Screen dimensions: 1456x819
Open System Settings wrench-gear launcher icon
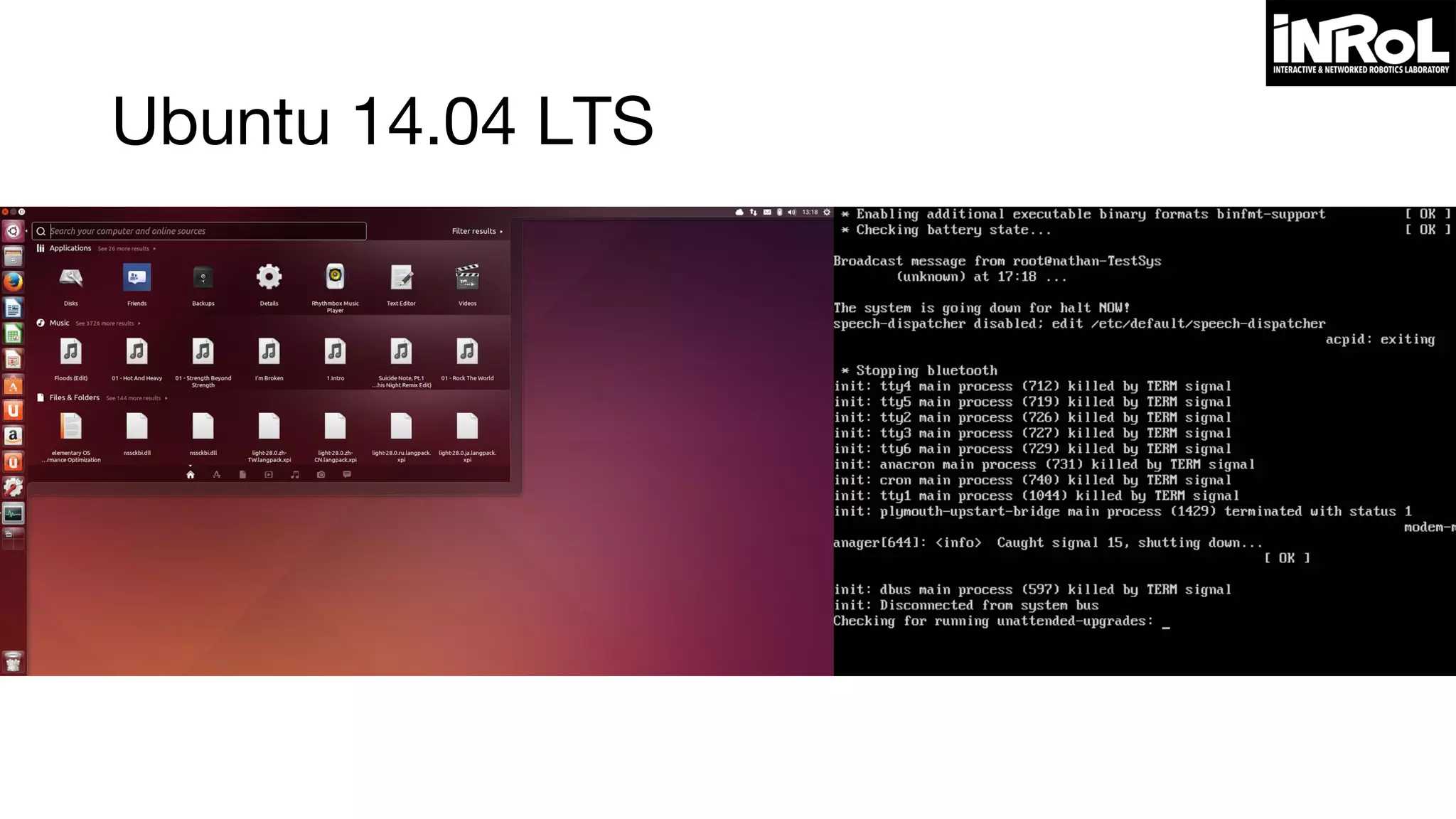[13, 488]
